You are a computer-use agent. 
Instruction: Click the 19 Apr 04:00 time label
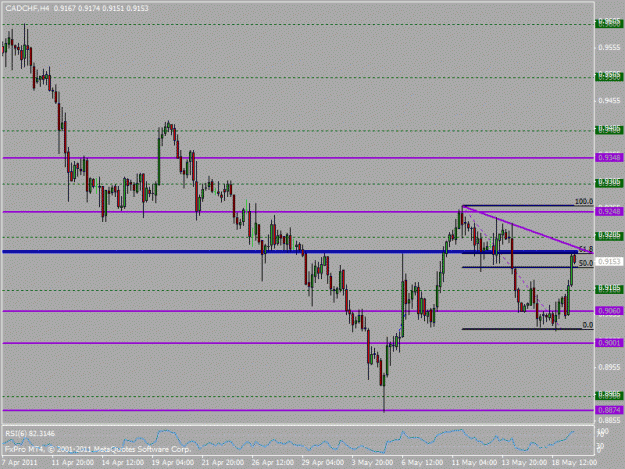coord(173,462)
